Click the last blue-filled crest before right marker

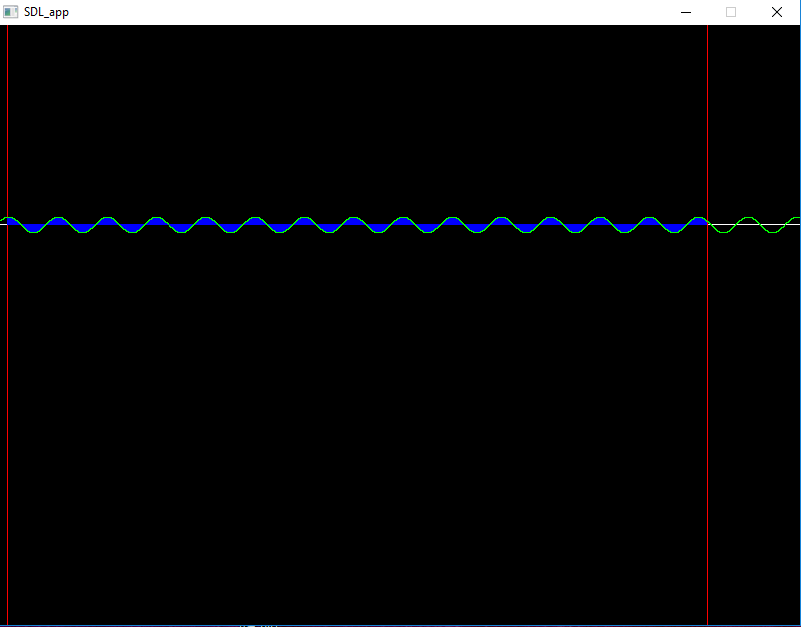coord(697,221)
